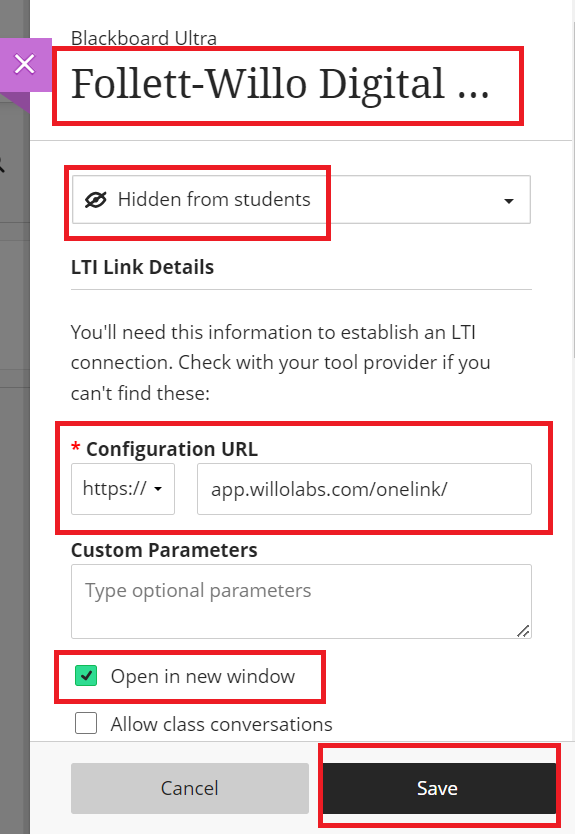This screenshot has width=576, height=834.
Task: Edit the Follett-Willo Digital title
Action: coord(280,84)
